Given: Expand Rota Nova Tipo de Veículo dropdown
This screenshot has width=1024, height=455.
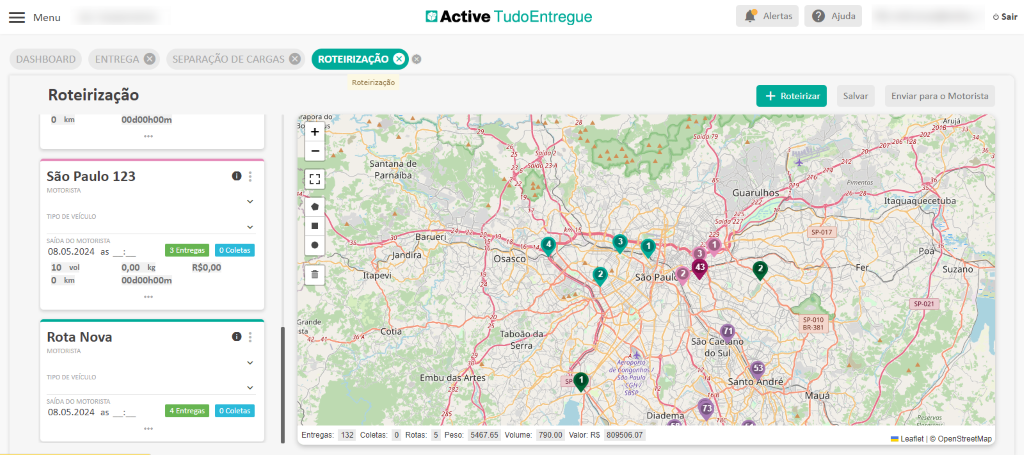Looking at the screenshot, I should [x=249, y=388].
